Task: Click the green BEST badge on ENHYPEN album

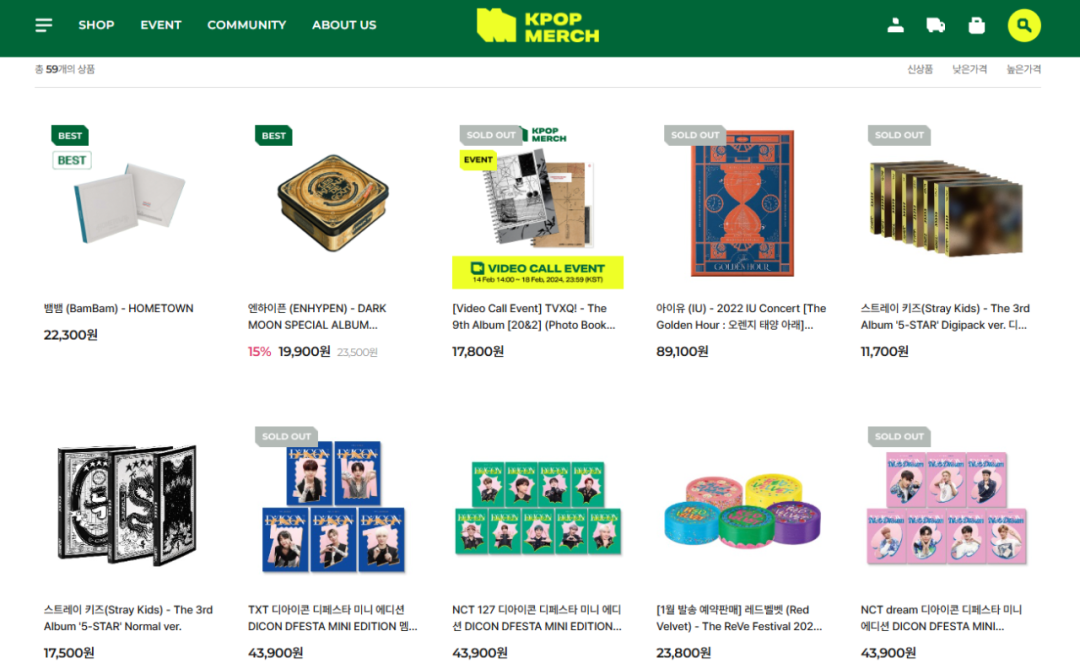Action: click(273, 136)
